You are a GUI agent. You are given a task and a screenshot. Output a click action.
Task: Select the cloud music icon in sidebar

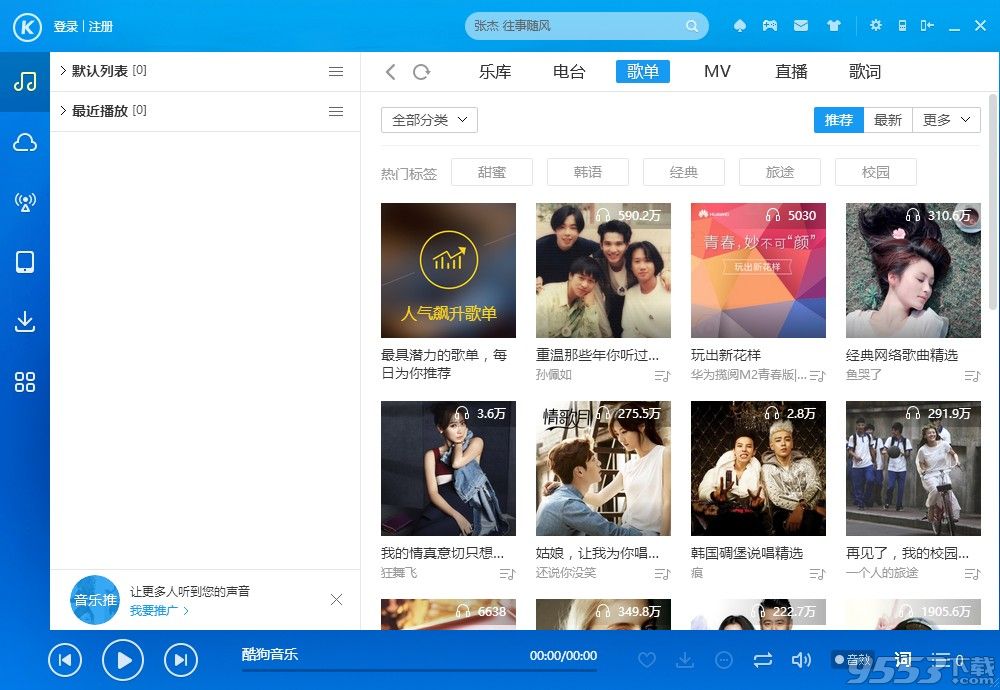[25, 143]
